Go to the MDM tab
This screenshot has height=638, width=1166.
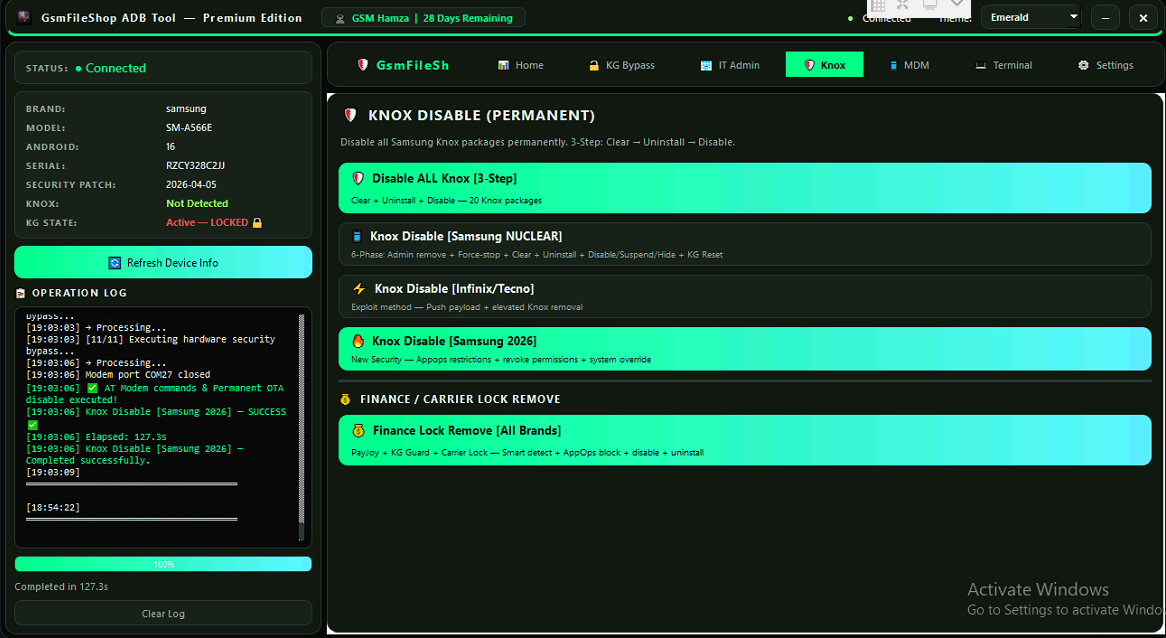(909, 65)
